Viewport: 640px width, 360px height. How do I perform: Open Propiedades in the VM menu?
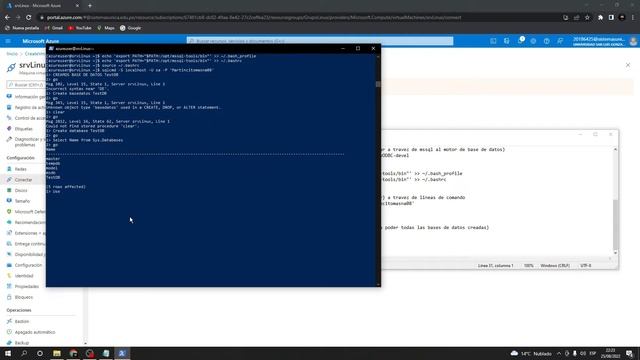click(x=27, y=287)
